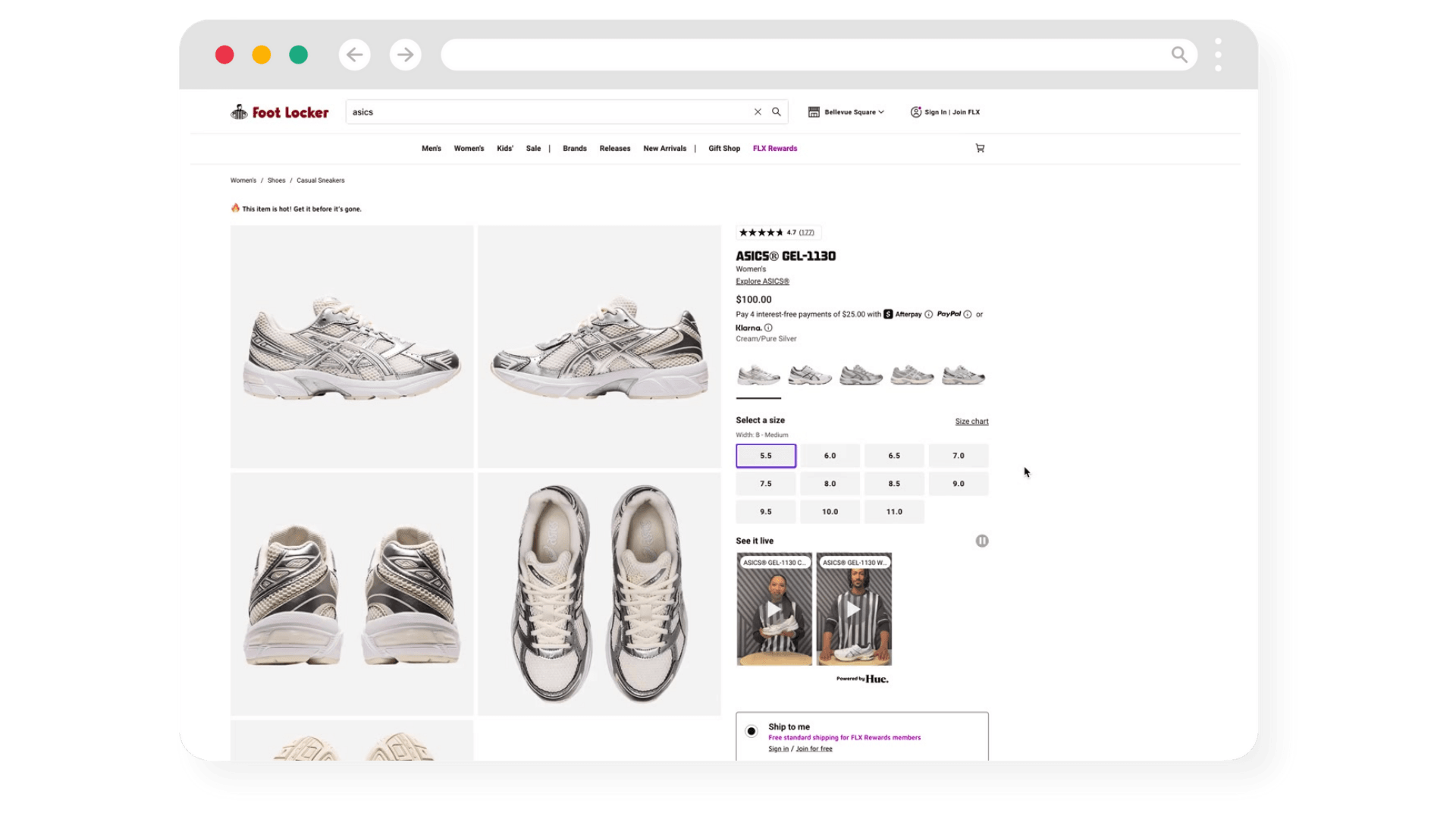Open browser three-dot menu
Screen dimensions: 1456x819
tap(1218, 55)
